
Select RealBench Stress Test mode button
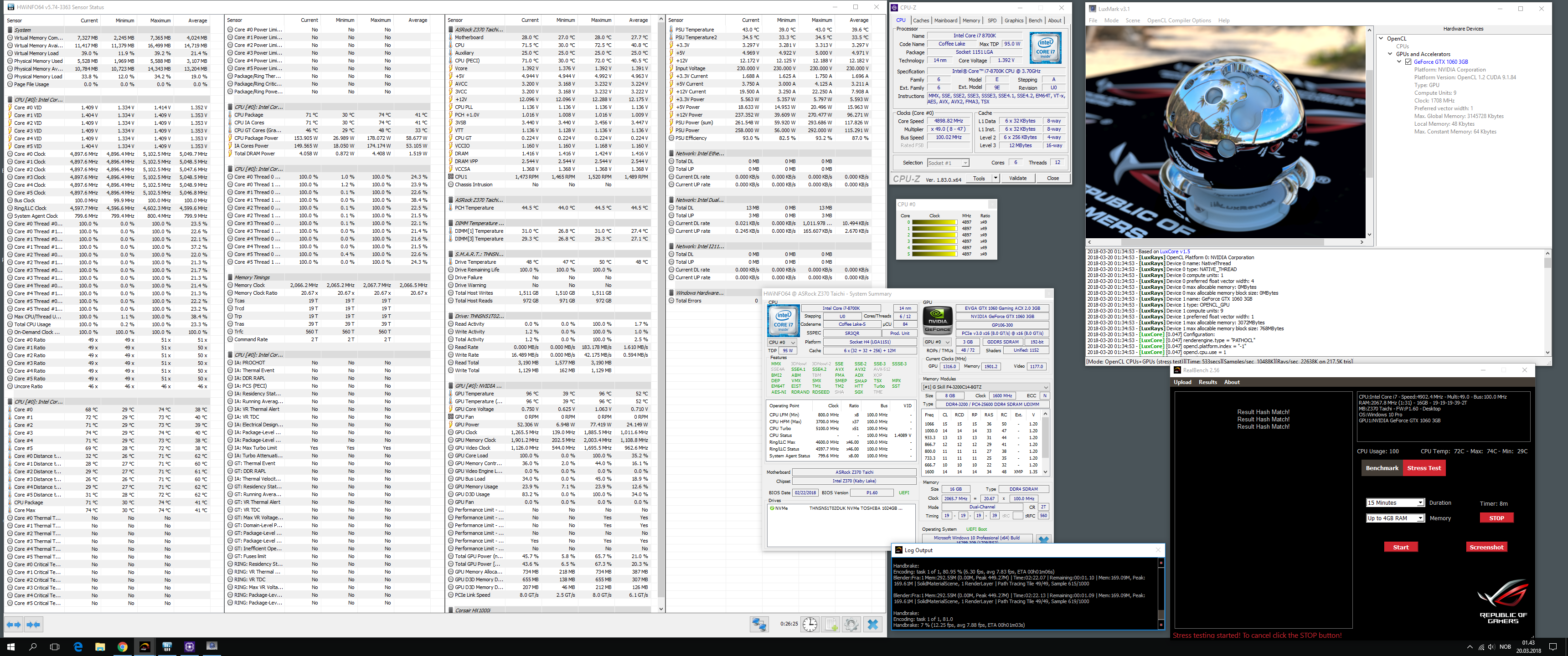click(1424, 468)
